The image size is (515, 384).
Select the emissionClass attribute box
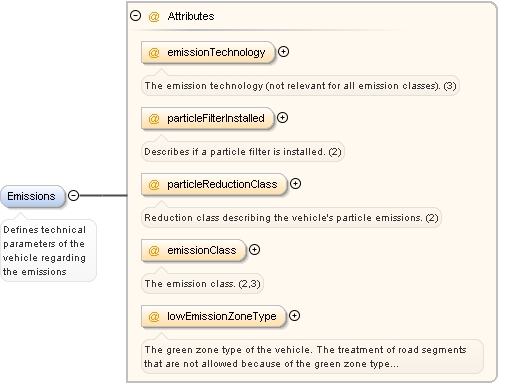coord(193,250)
